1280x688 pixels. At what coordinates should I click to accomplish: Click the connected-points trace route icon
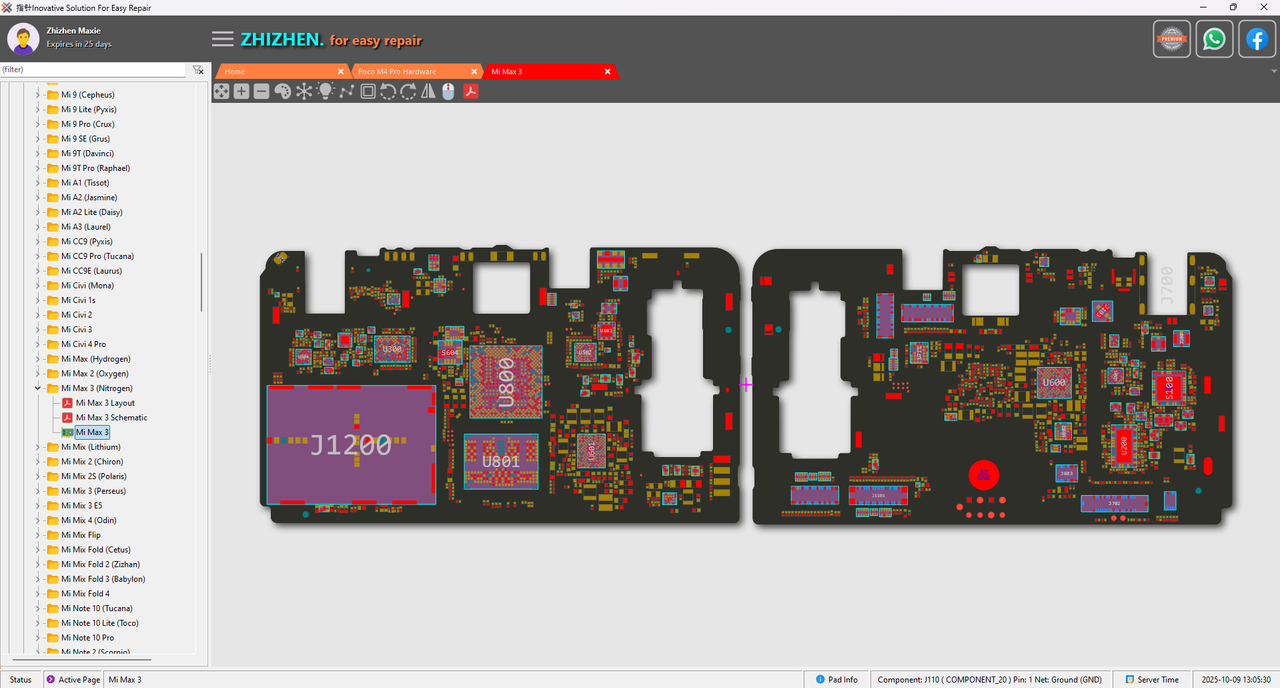(x=346, y=91)
